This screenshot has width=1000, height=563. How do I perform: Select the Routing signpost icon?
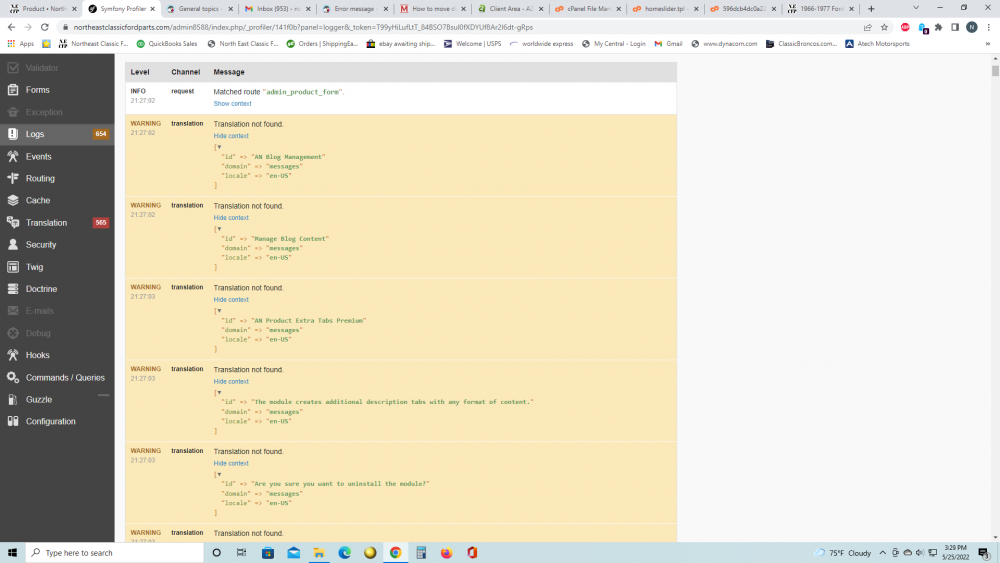coord(13,179)
